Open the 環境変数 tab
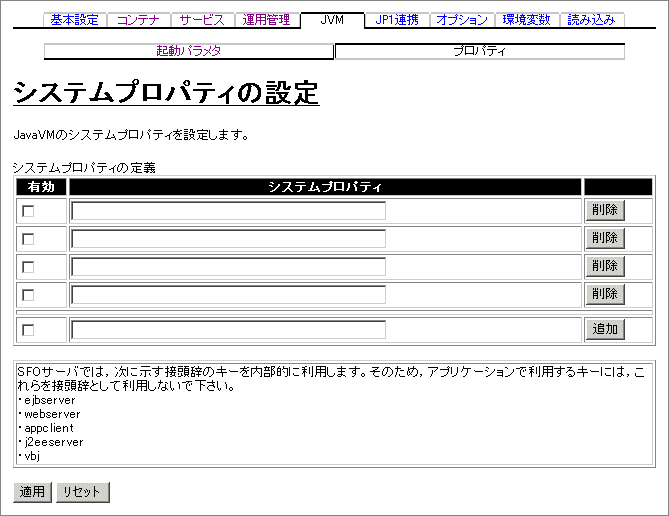The height and width of the screenshot is (516, 669). [x=526, y=20]
